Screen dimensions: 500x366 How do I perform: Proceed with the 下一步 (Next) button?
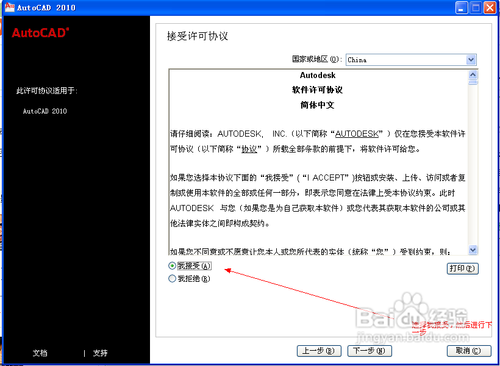pos(369,351)
